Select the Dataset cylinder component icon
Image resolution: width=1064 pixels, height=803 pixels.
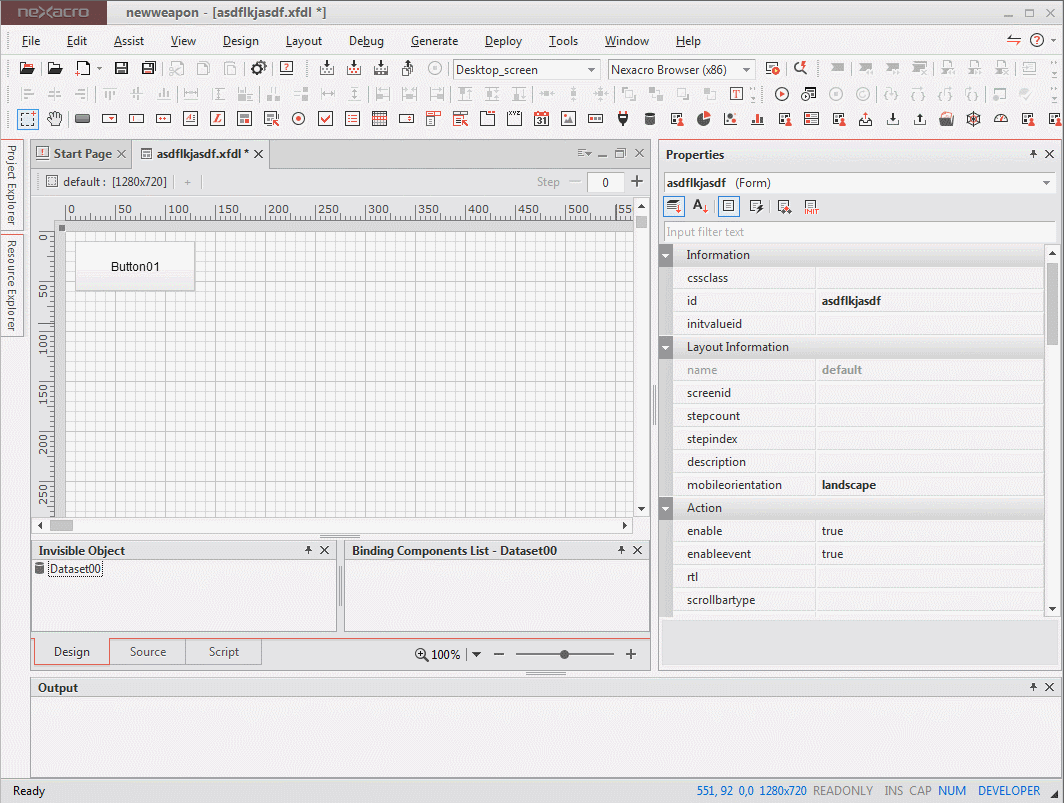(649, 119)
